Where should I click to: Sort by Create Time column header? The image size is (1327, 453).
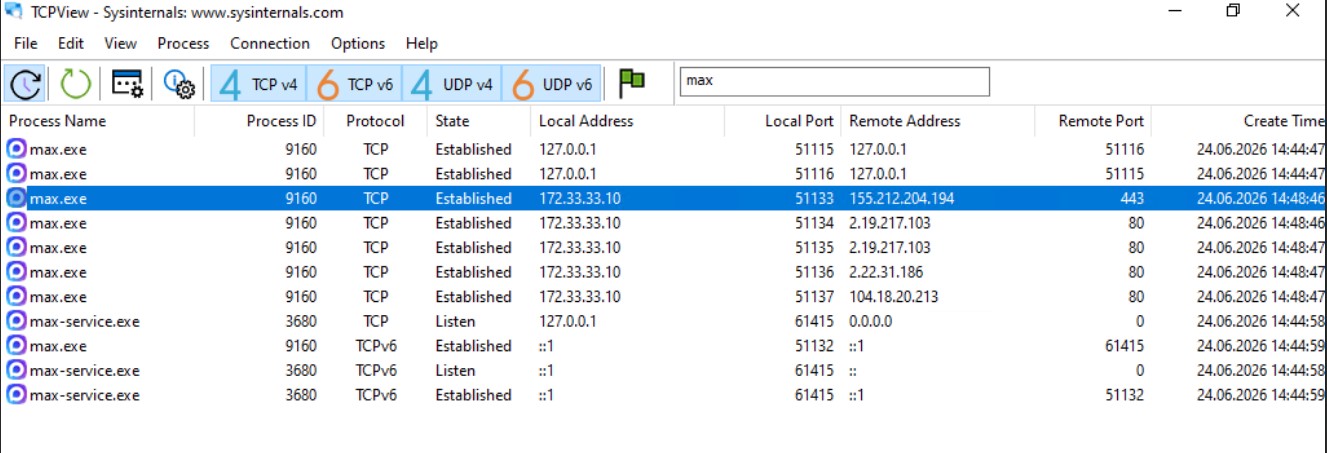coord(1239,121)
